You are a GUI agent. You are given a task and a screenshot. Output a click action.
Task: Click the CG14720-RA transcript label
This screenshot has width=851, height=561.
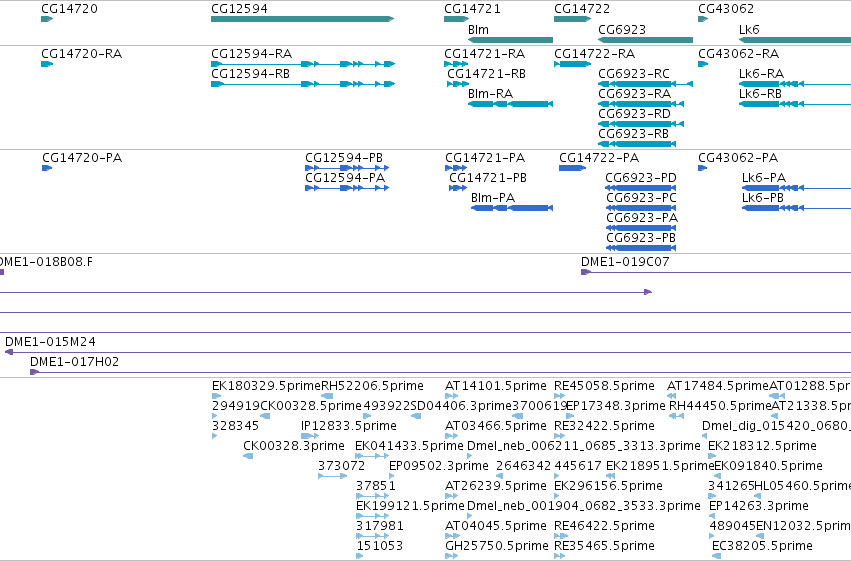[81, 54]
